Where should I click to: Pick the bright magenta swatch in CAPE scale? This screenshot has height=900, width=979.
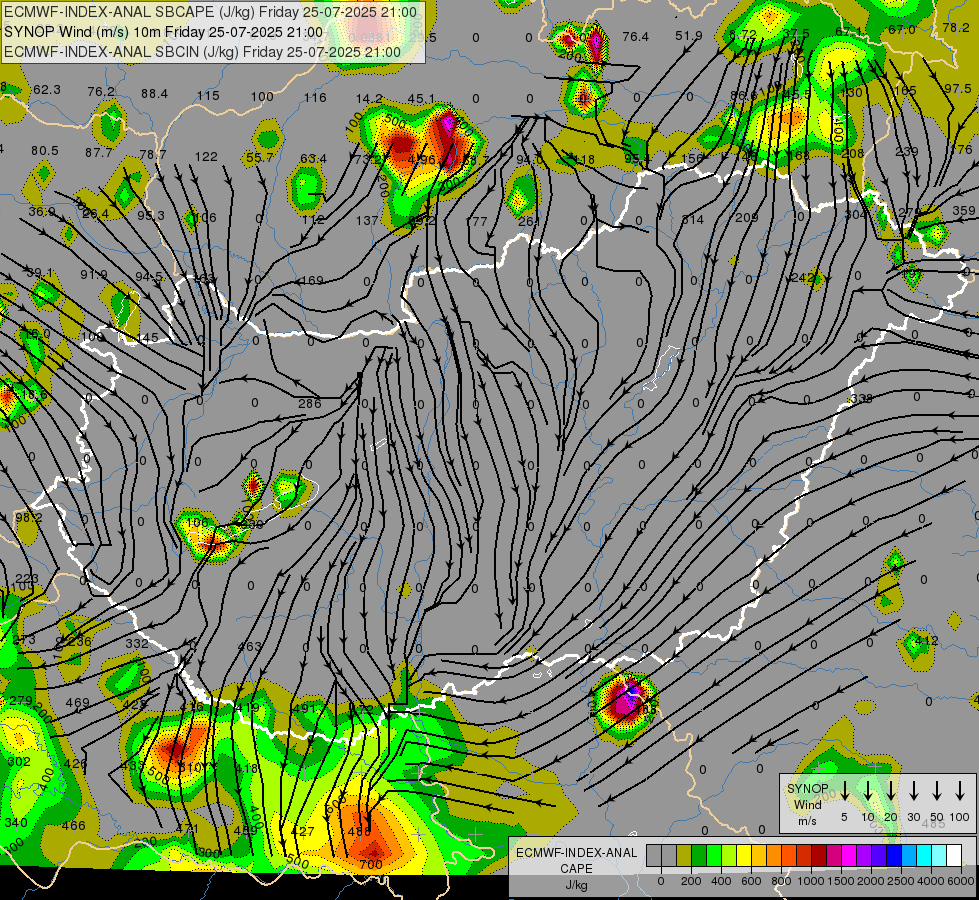[849, 856]
